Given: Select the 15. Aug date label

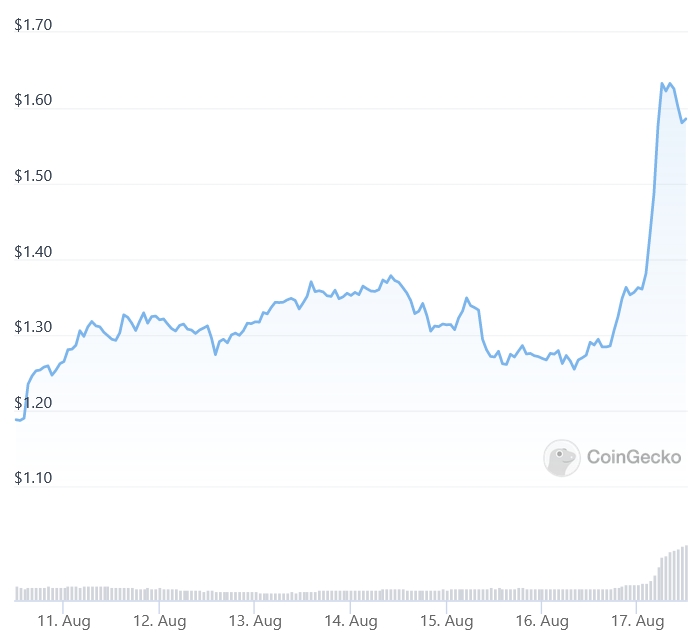Looking at the screenshot, I should click(445, 621).
